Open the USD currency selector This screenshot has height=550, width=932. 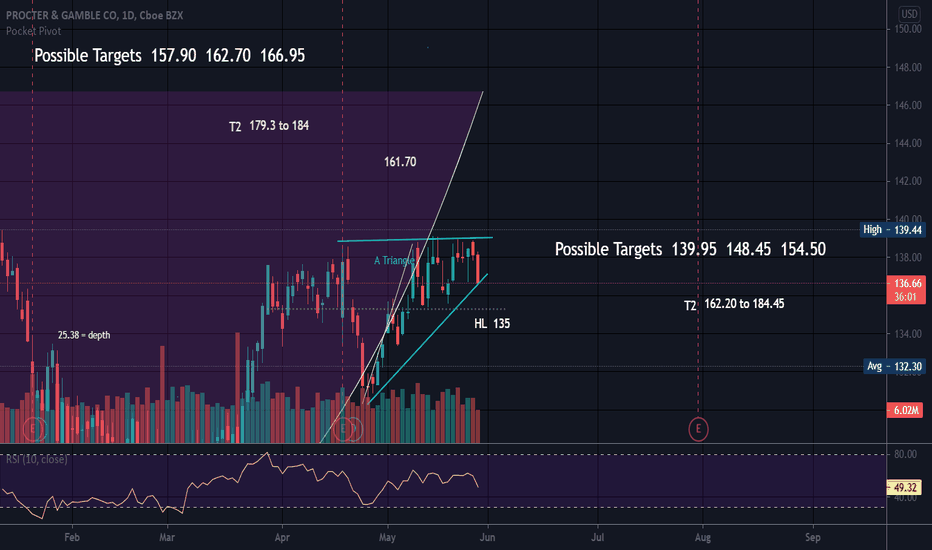[909, 14]
